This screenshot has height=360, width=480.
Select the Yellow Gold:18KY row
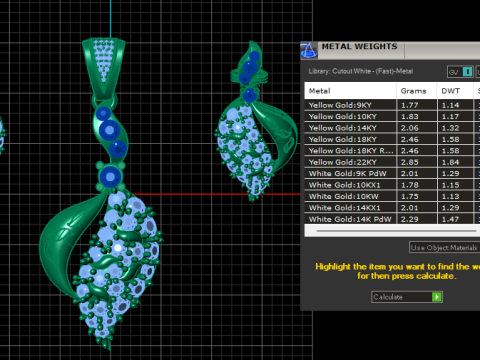[392, 139]
